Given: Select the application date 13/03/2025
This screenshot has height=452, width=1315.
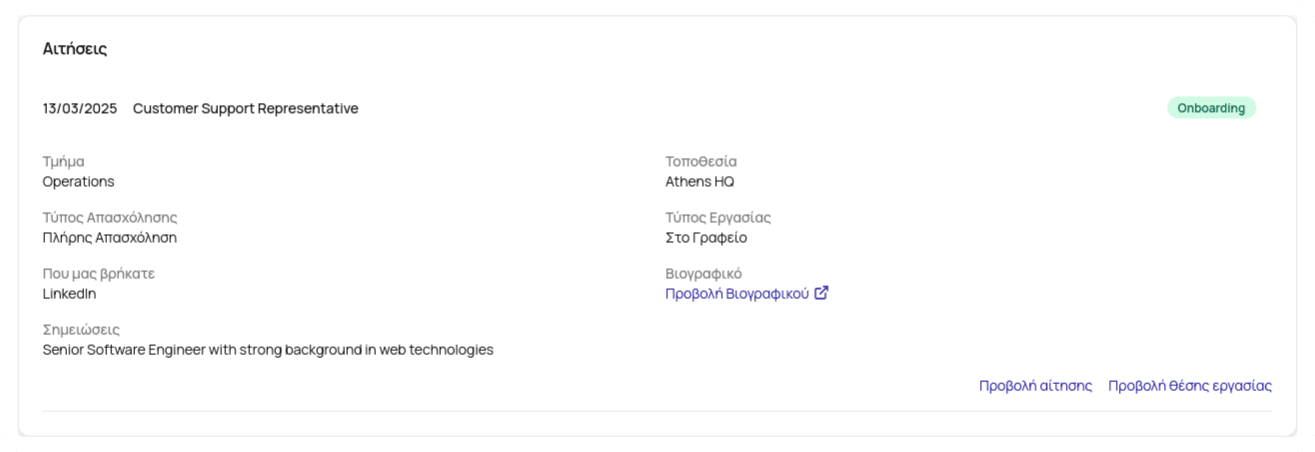Looking at the screenshot, I should (x=80, y=108).
